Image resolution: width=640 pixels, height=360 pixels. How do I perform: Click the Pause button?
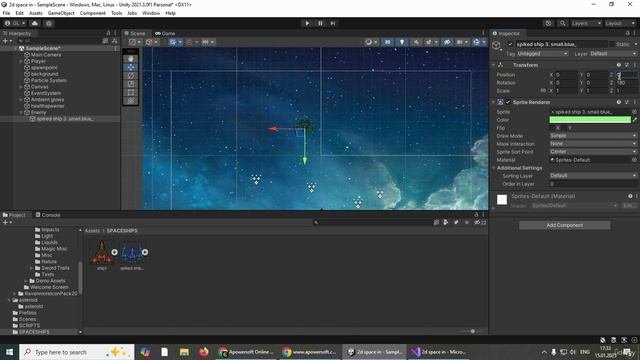coord(320,23)
